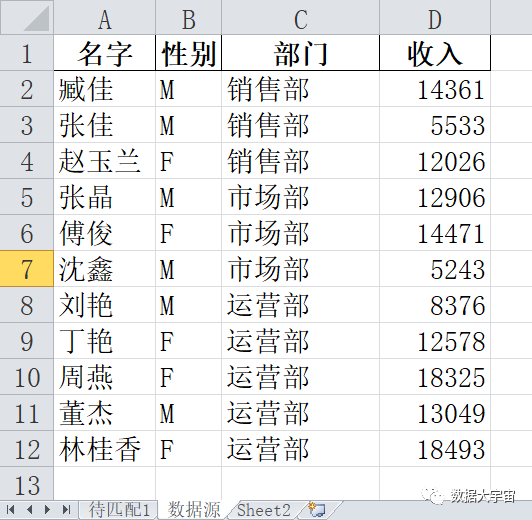Select row 9 header

point(27,341)
